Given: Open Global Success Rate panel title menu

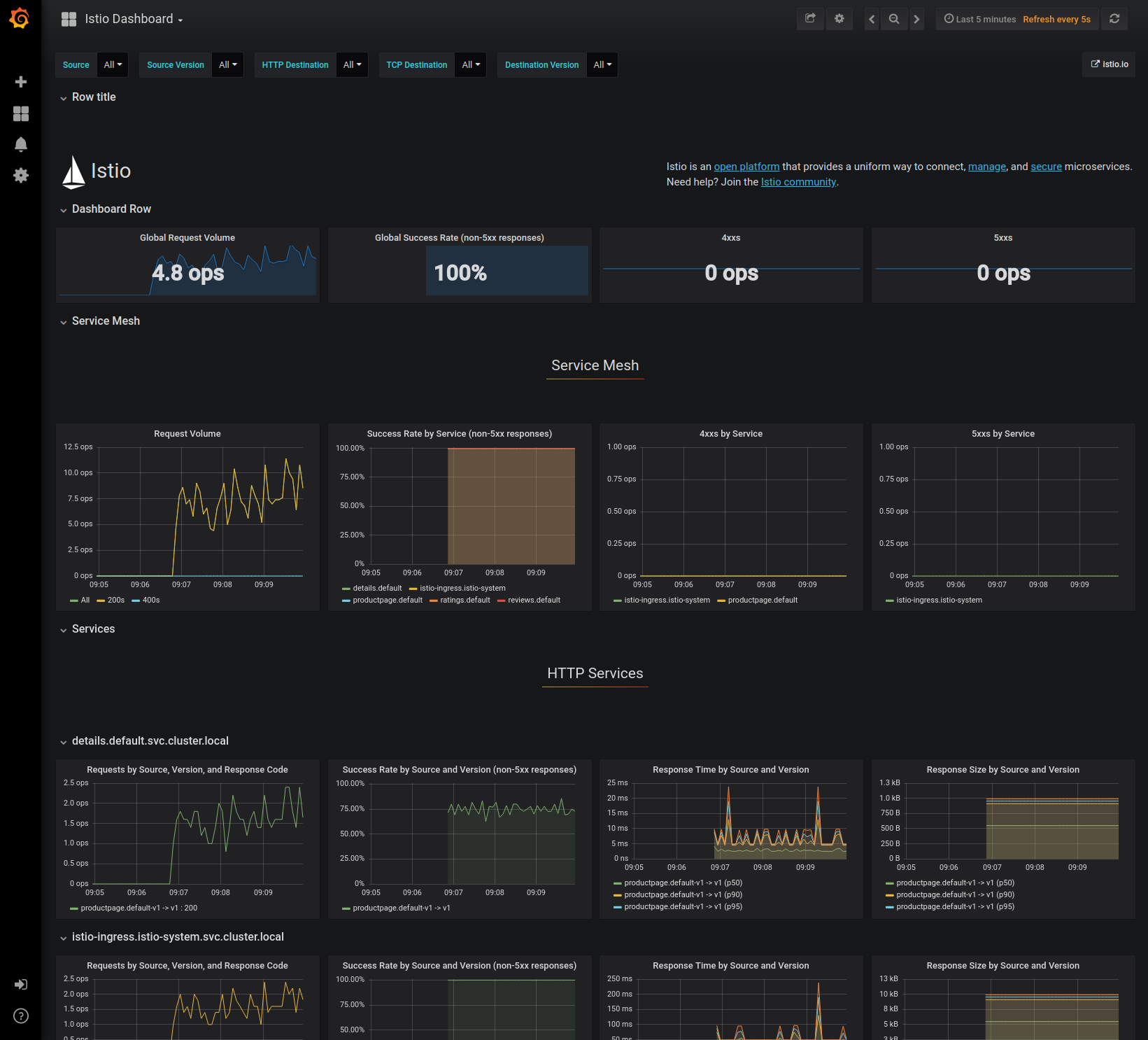Looking at the screenshot, I should coord(460,238).
